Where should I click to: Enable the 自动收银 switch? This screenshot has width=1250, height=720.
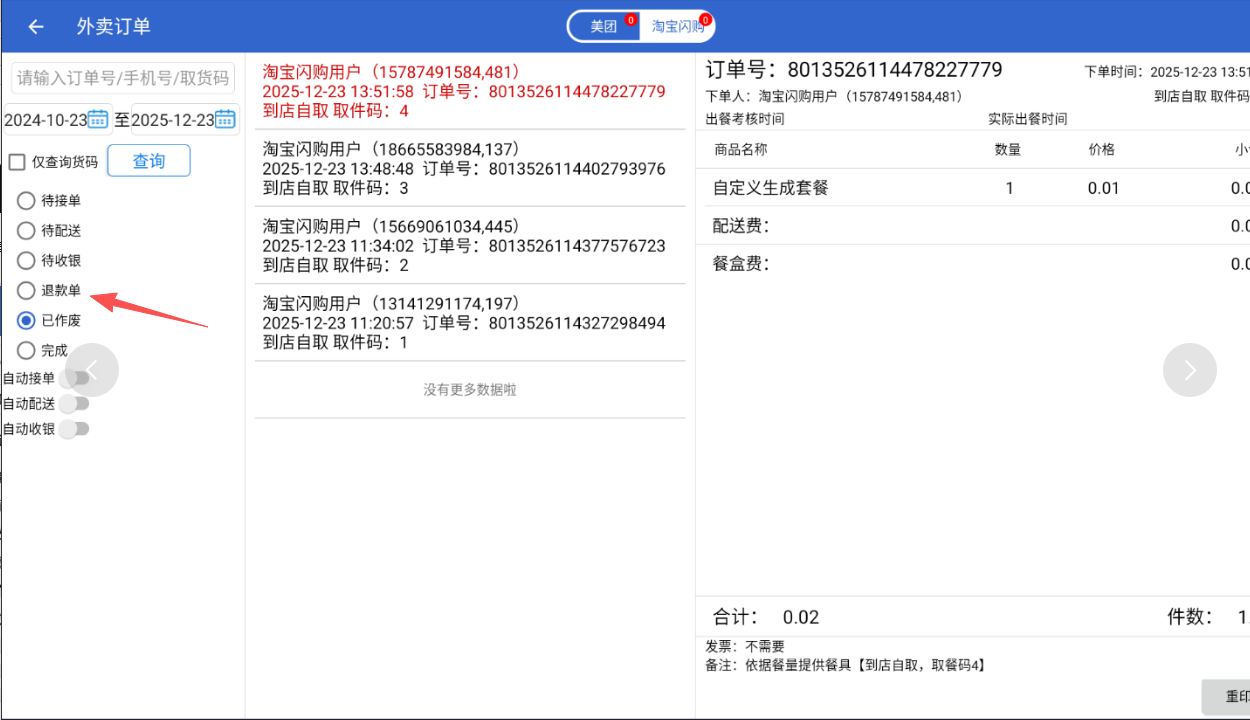(75, 429)
